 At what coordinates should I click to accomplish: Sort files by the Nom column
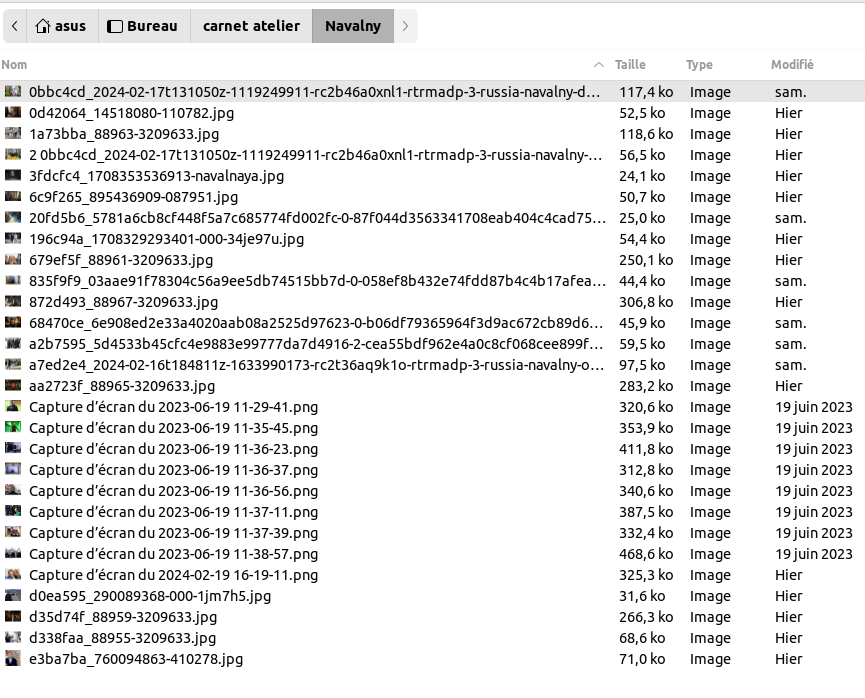click(x=14, y=65)
